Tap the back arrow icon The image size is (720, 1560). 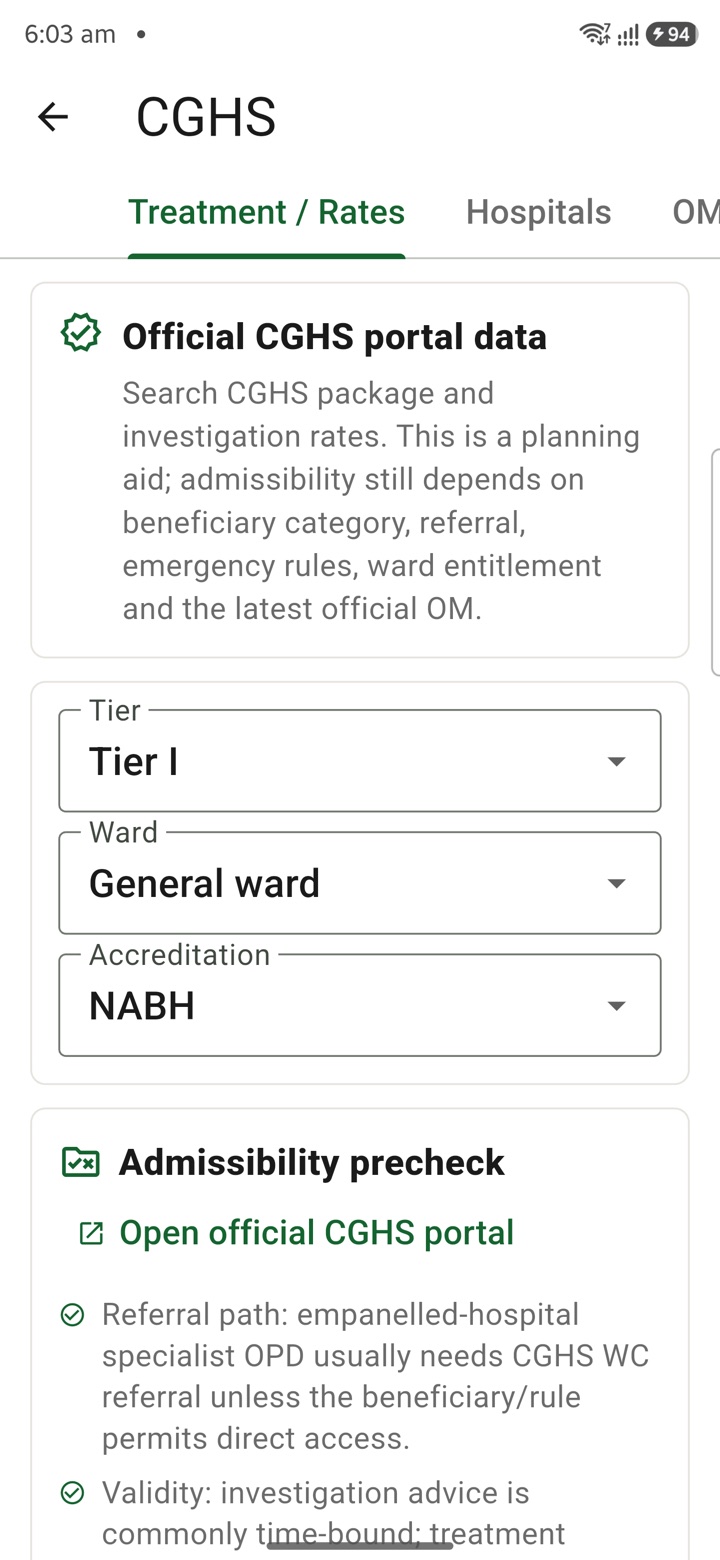[x=53, y=117]
